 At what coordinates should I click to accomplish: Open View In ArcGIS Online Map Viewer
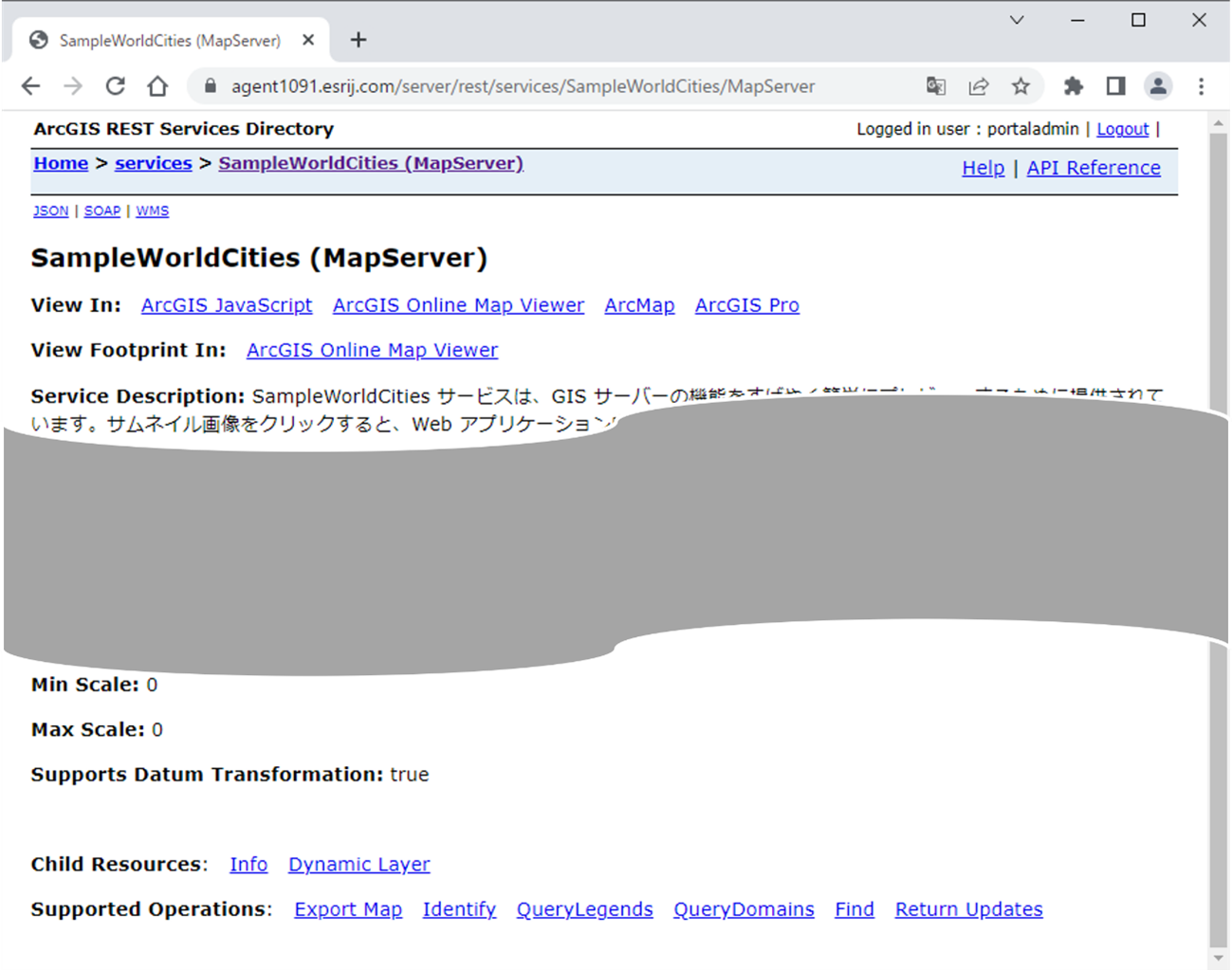pos(458,305)
